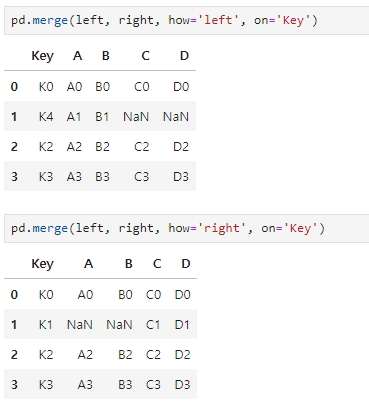
Task: Click A2 in the right-join result table
Action: coord(85,355)
